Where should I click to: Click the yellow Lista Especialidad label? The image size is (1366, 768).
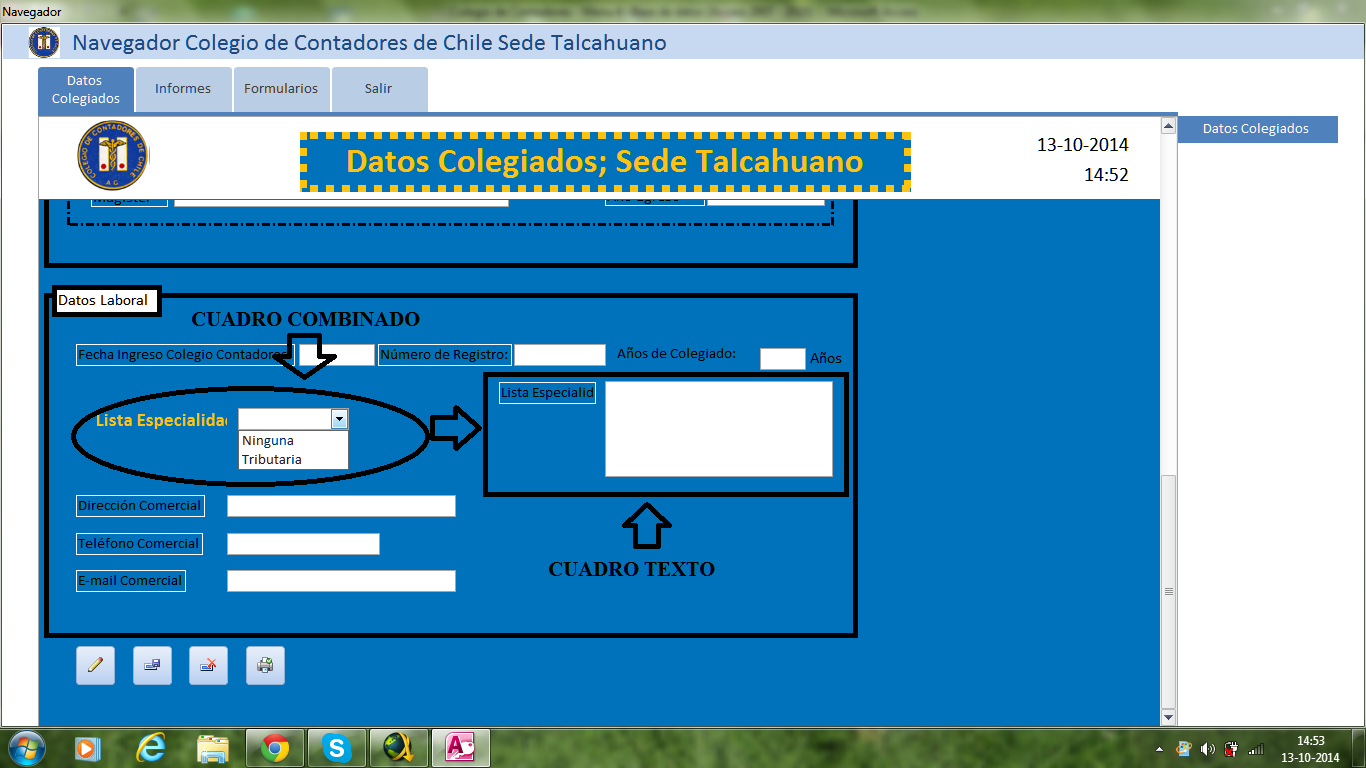[161, 420]
